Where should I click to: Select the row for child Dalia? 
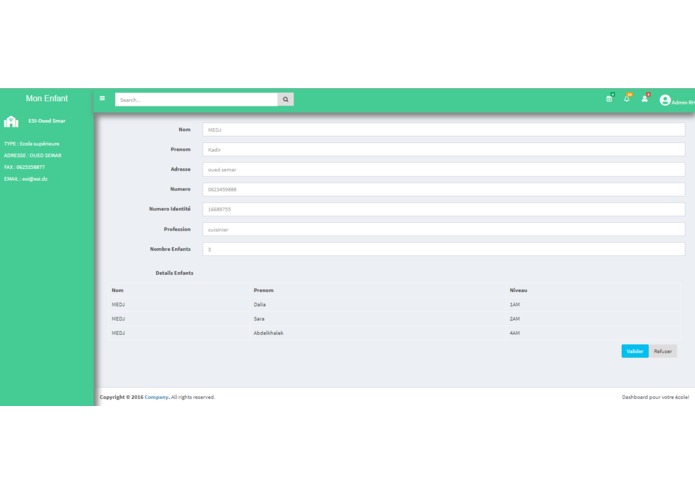[x=394, y=305]
